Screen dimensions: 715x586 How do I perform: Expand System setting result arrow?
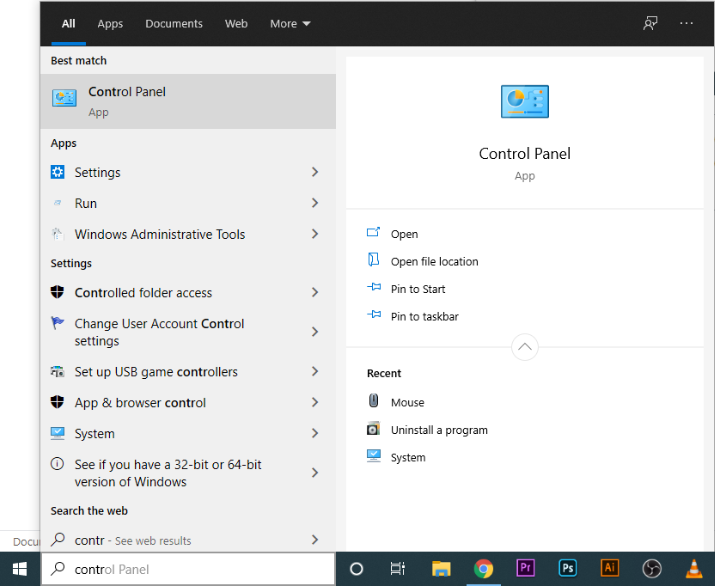[x=315, y=433]
